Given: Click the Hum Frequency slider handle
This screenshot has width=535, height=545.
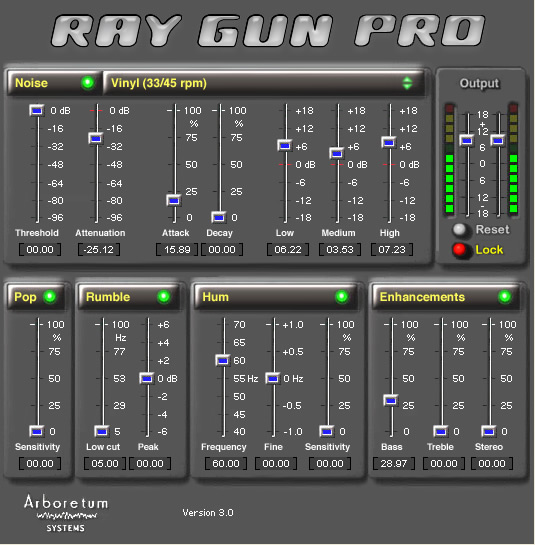Looking at the screenshot, I should [x=222, y=360].
